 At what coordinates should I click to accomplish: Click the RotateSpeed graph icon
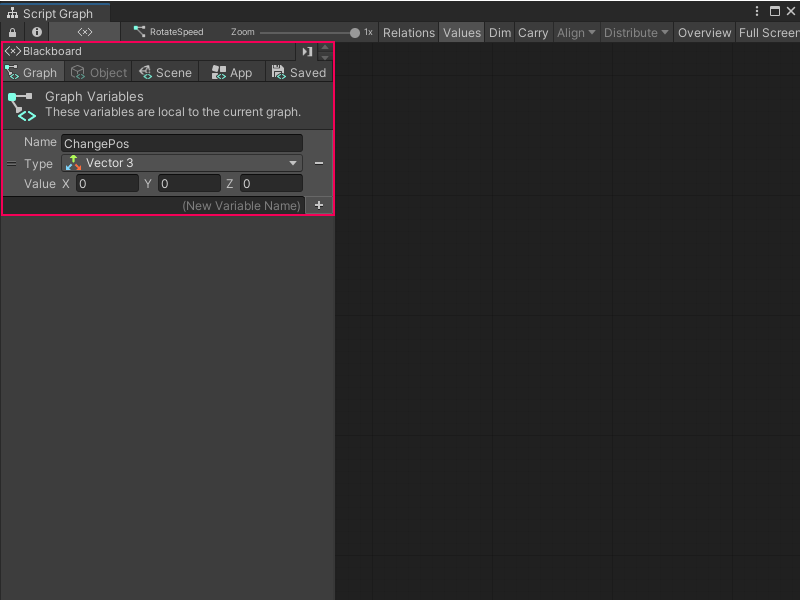click(x=140, y=31)
